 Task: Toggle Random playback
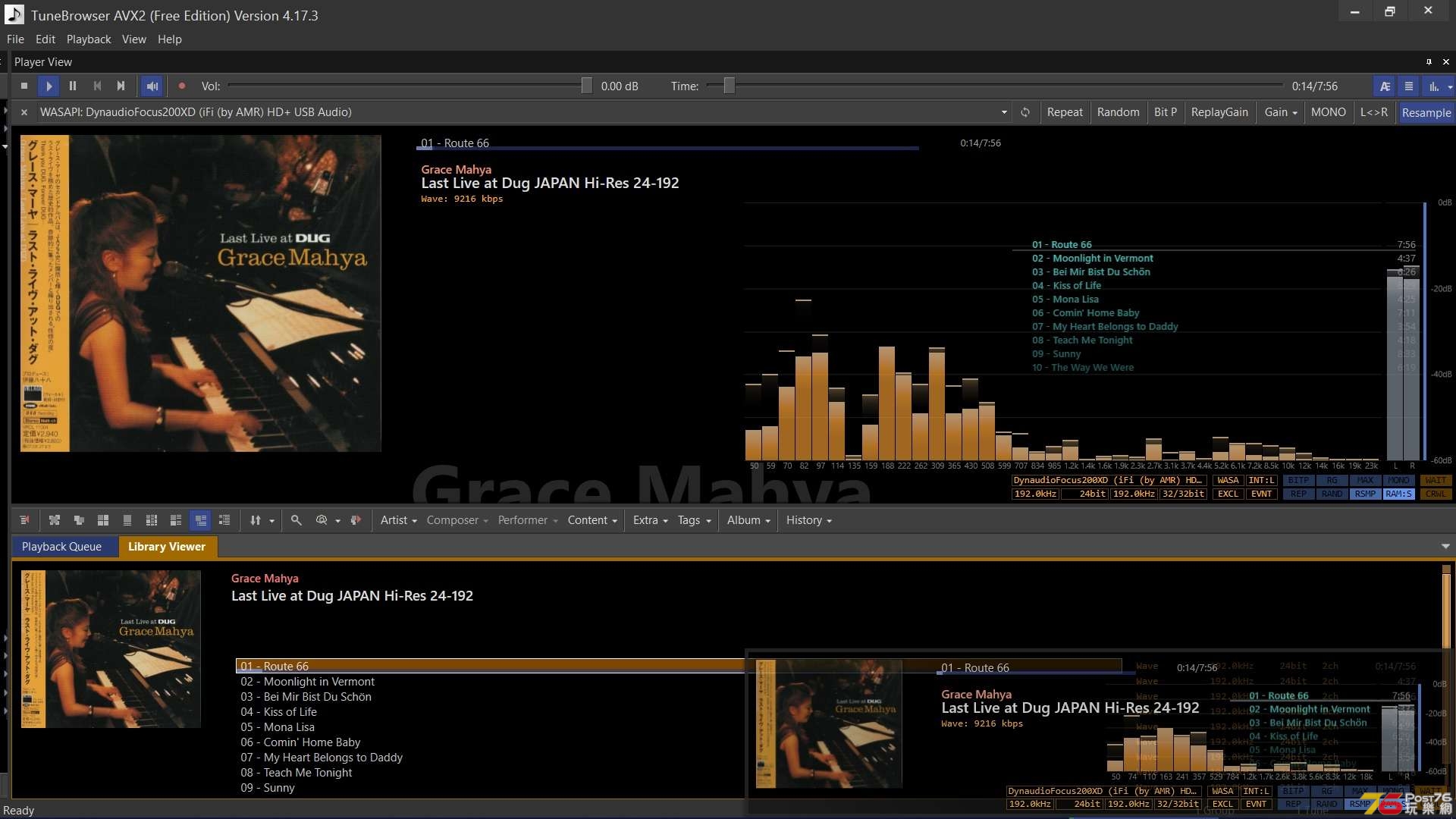(1118, 112)
